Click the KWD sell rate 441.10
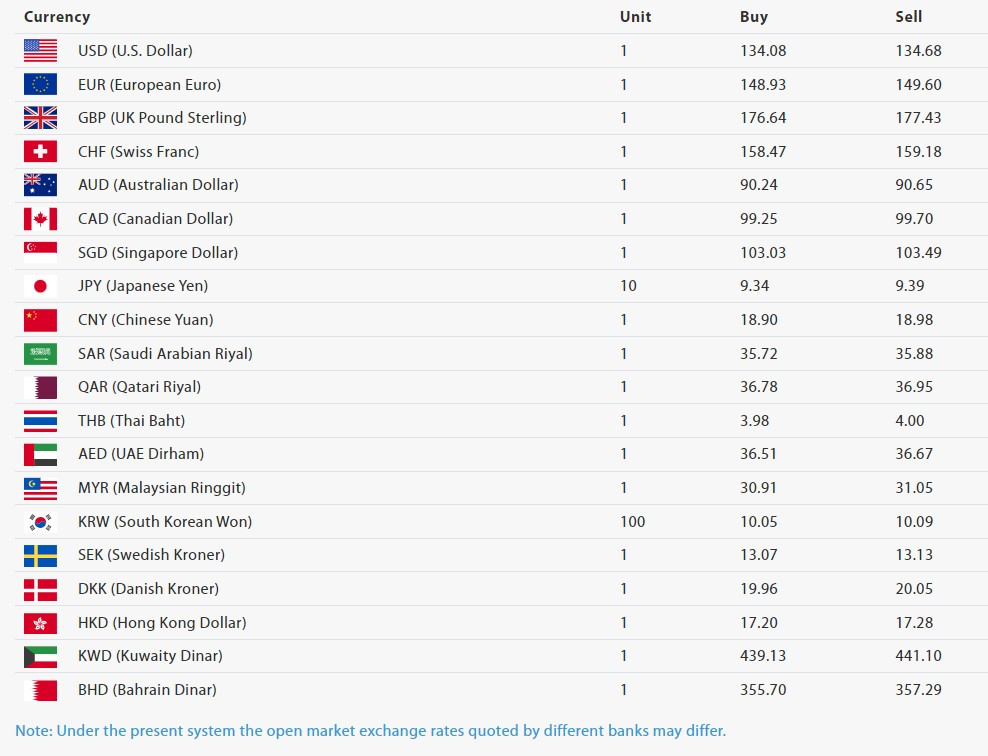 [919, 656]
